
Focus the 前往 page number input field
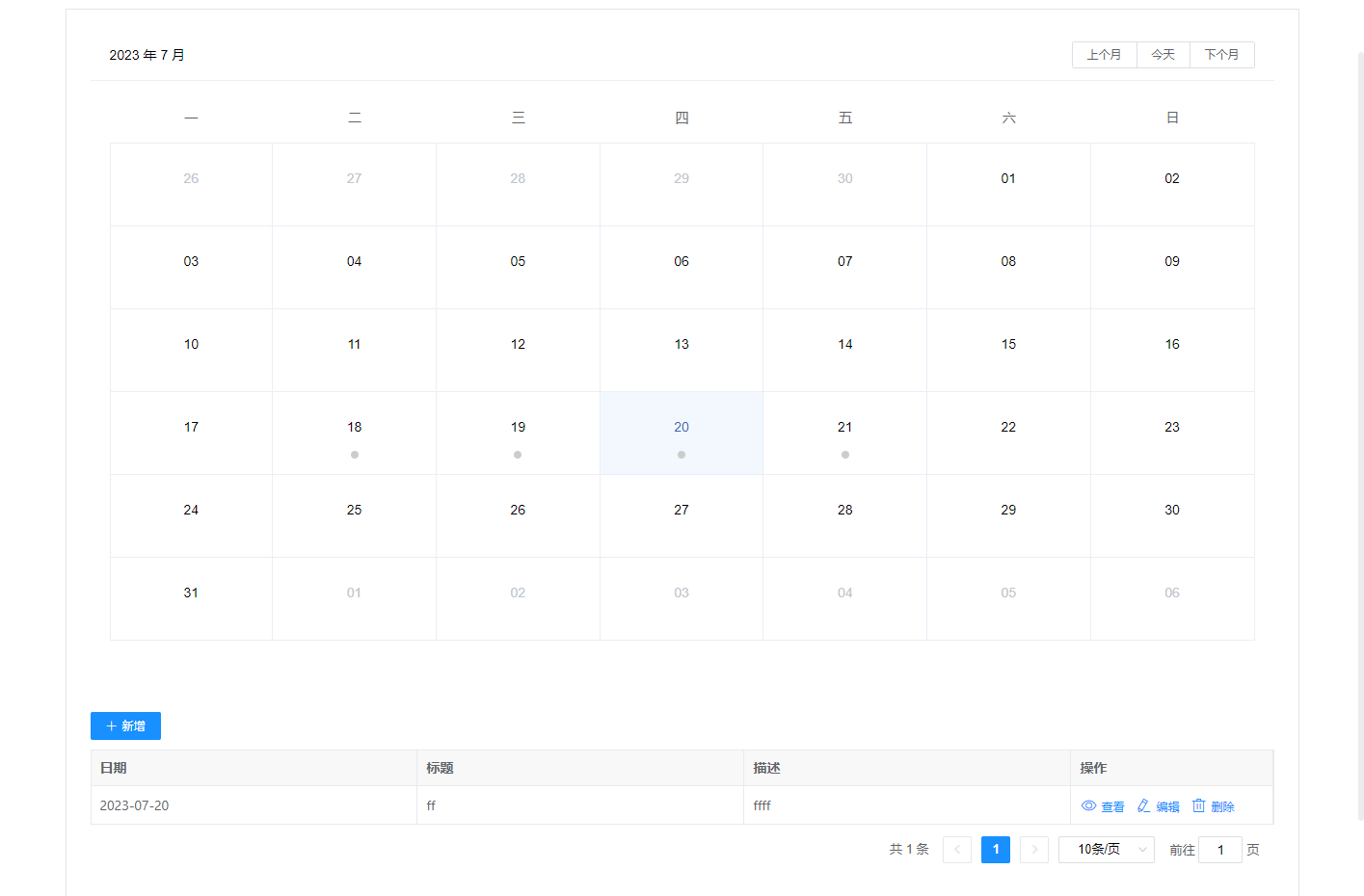click(1219, 849)
